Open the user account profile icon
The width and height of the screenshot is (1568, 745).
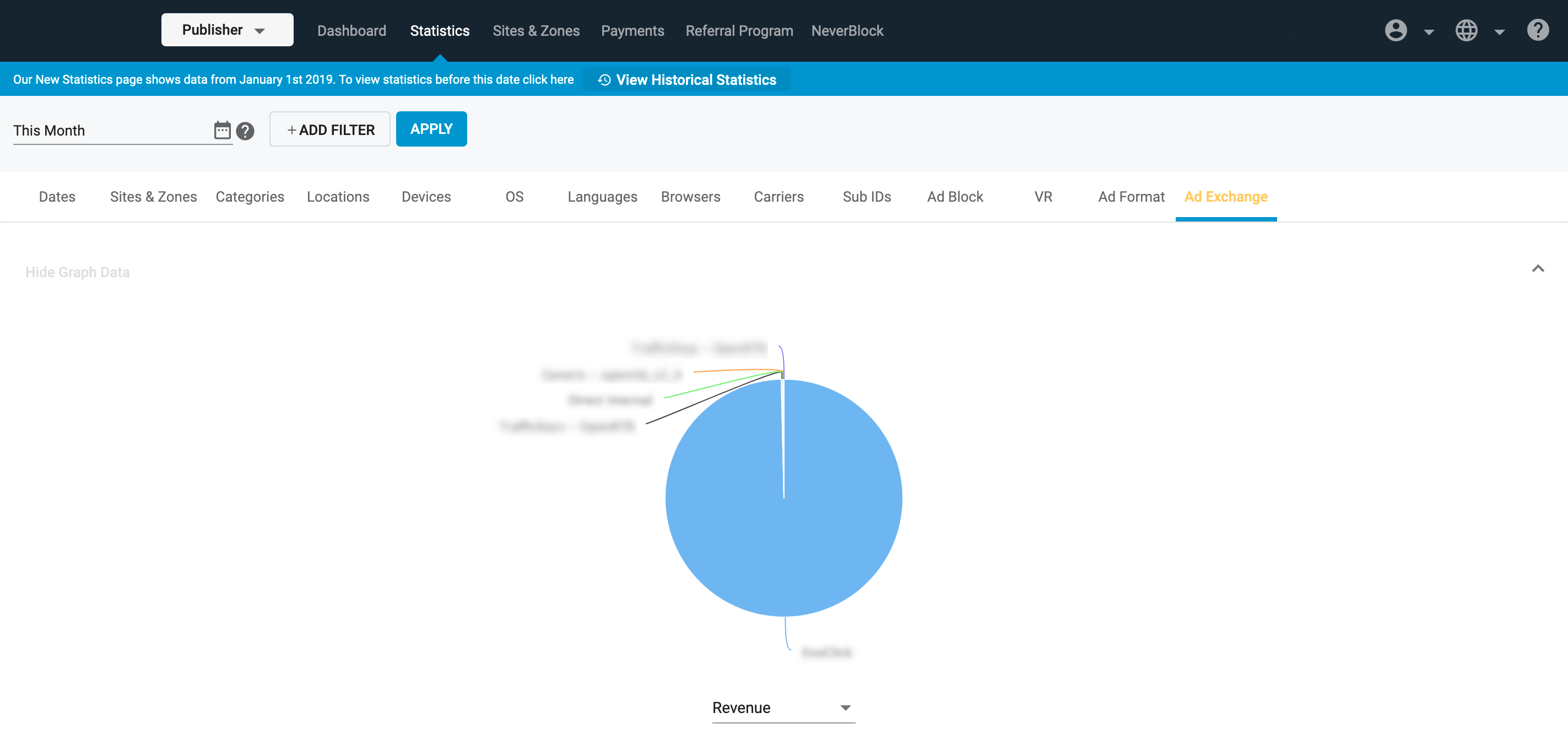(1395, 30)
